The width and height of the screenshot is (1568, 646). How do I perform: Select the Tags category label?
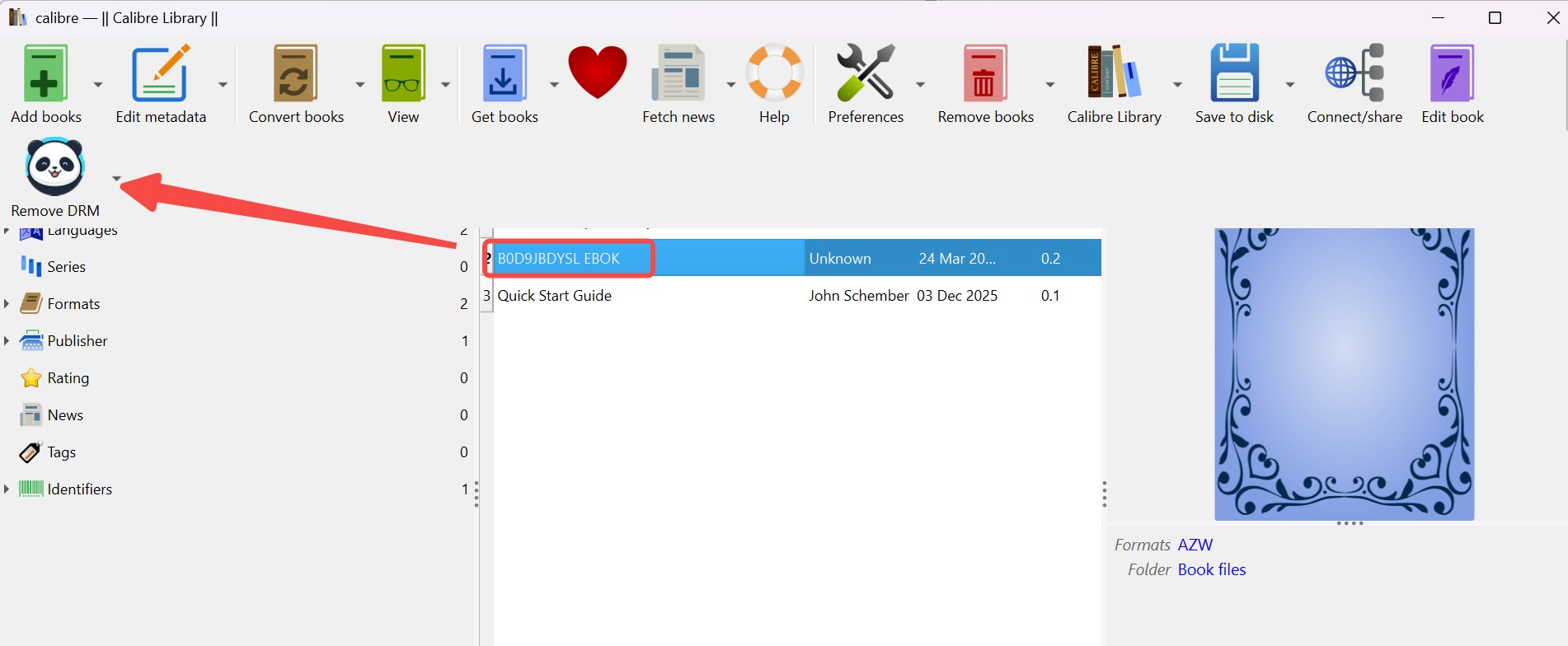[62, 452]
